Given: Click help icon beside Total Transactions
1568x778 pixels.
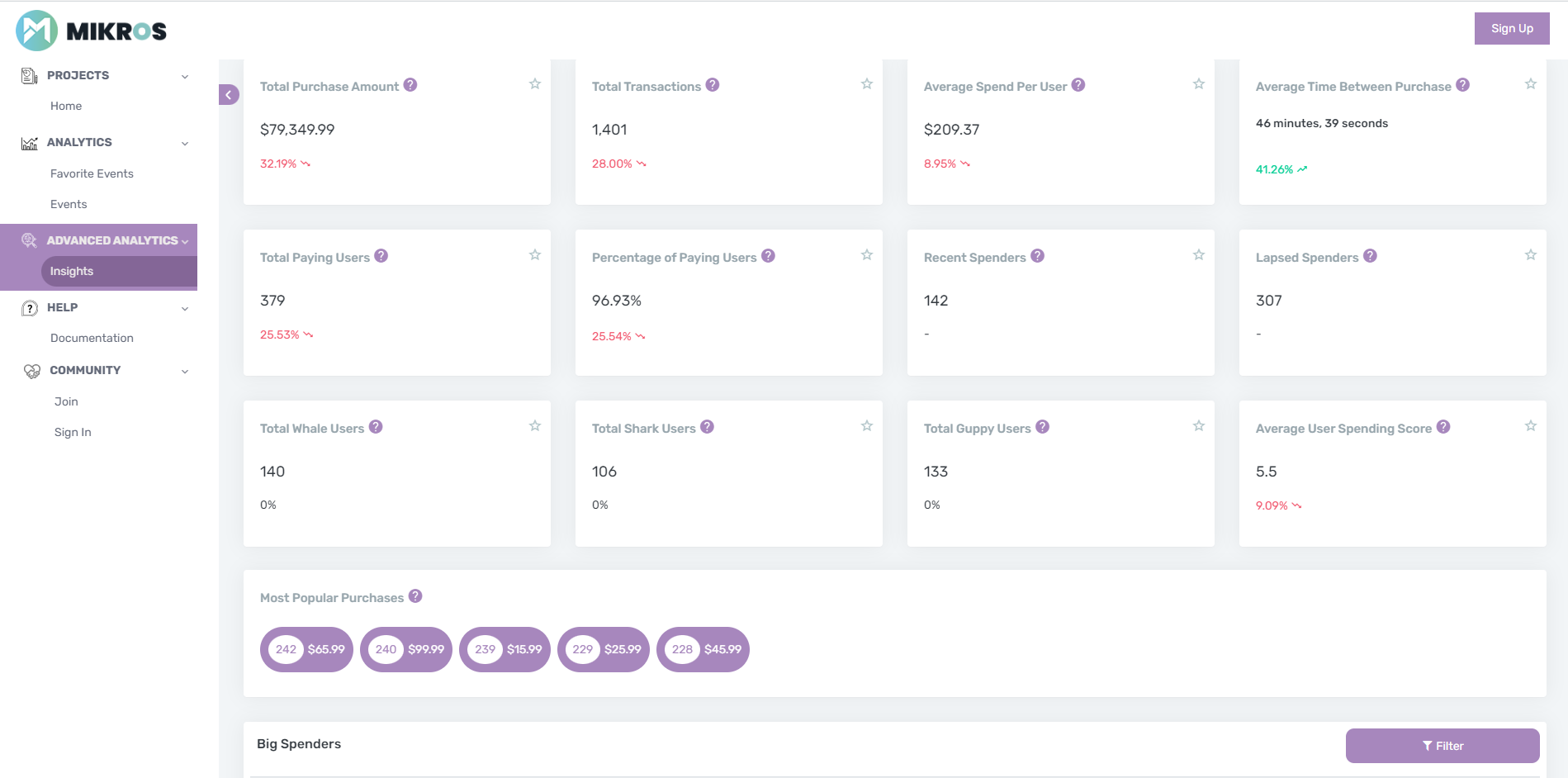Looking at the screenshot, I should pyautogui.click(x=713, y=85).
